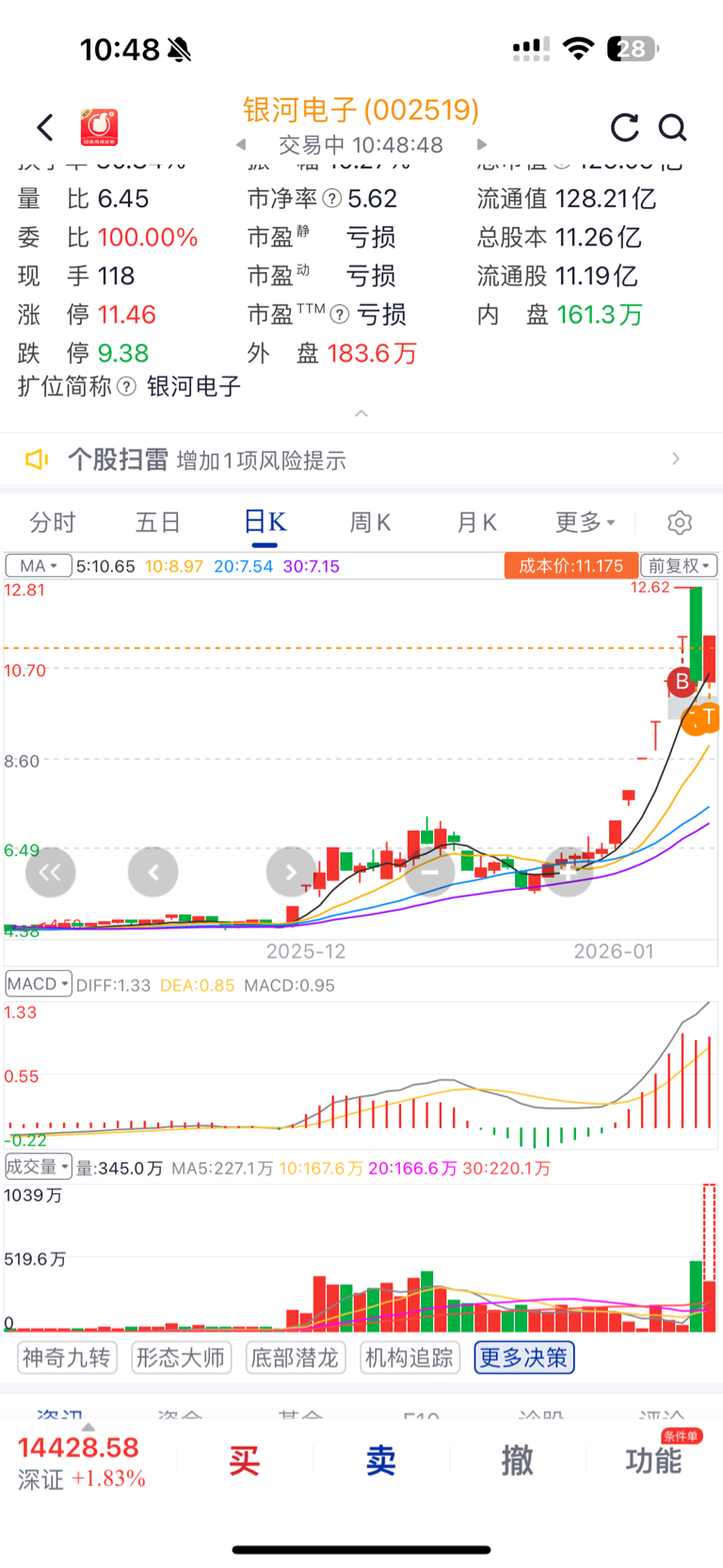Viewport: 723px width, 1568px height.
Task: Refresh the stock quote
Action: [x=624, y=127]
